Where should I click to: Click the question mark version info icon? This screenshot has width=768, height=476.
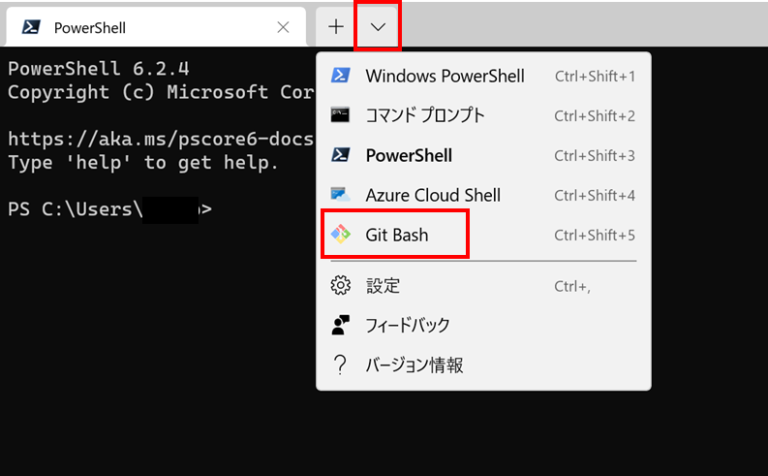[x=340, y=365]
